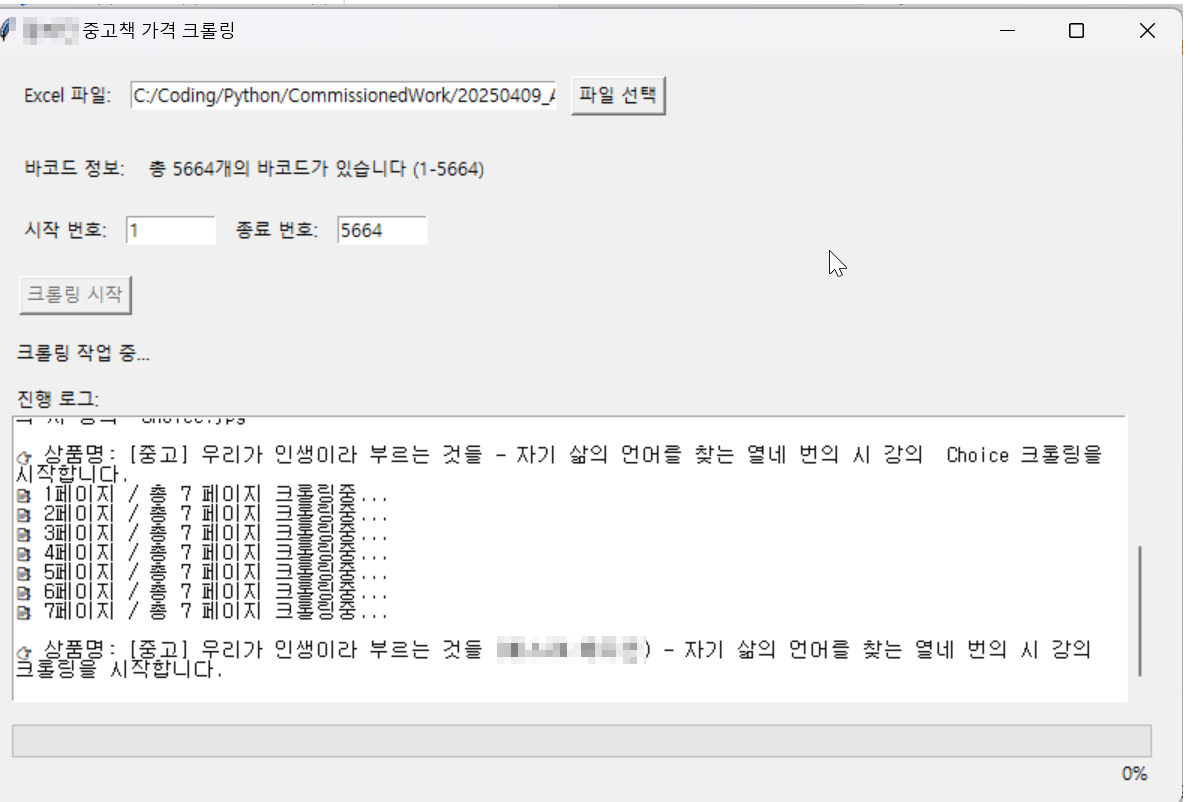
Task: Click the page icon beside the 5페이지 log line
Action: point(24,573)
